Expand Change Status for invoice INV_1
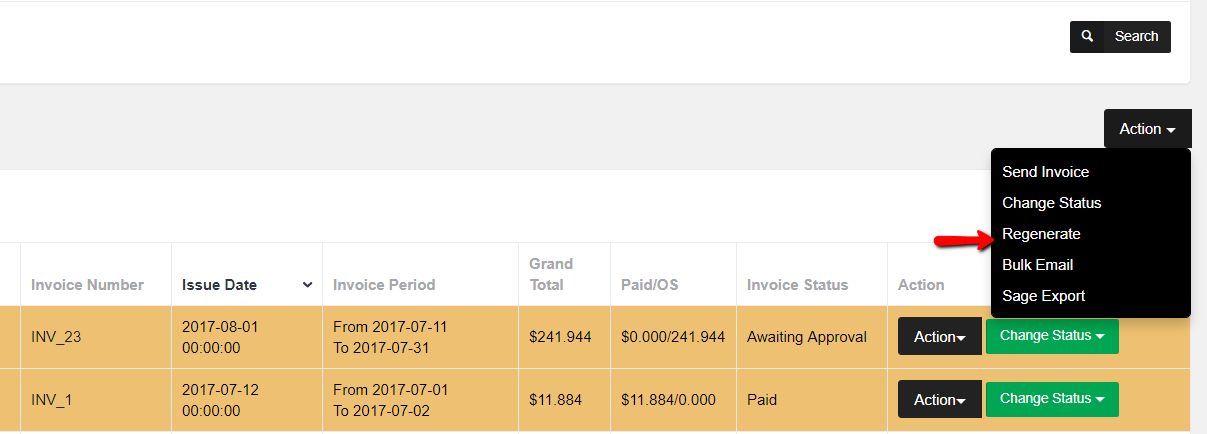This screenshot has height=434, width=1207. click(1051, 399)
